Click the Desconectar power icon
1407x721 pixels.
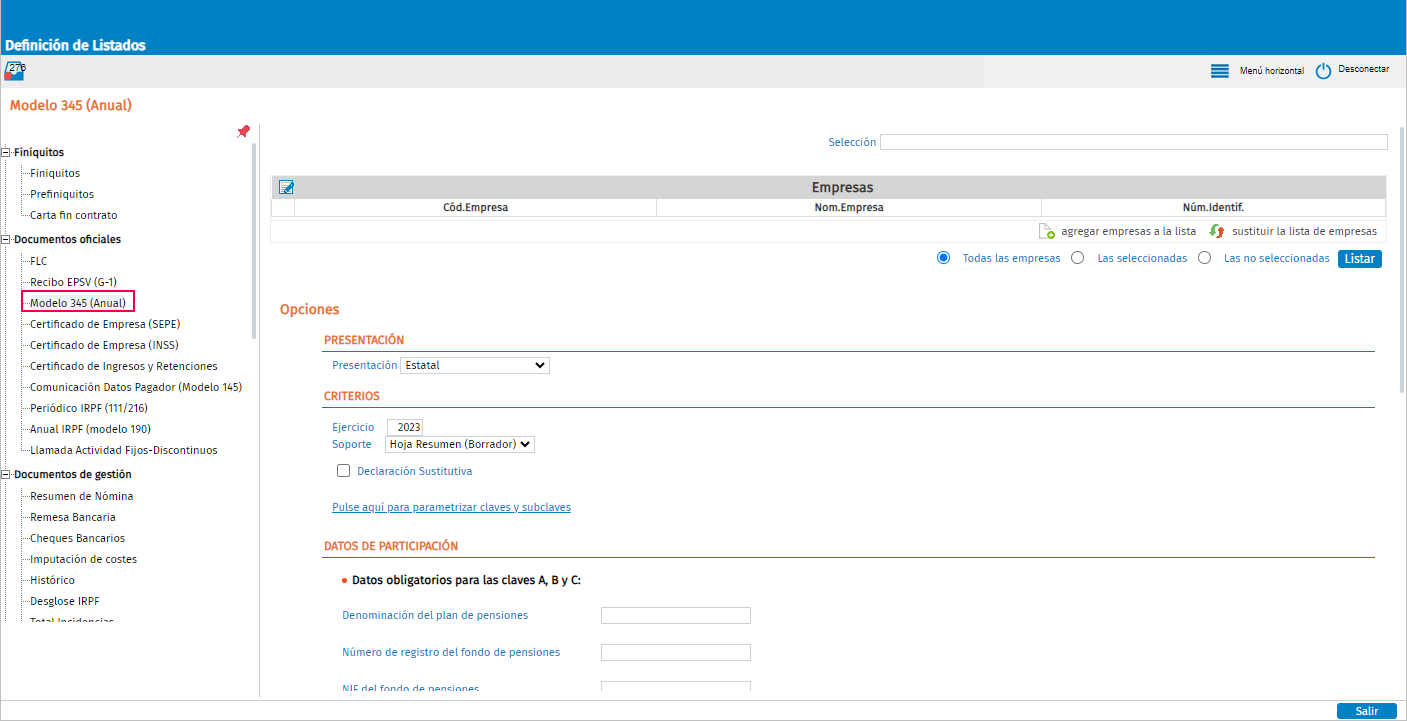[1323, 71]
